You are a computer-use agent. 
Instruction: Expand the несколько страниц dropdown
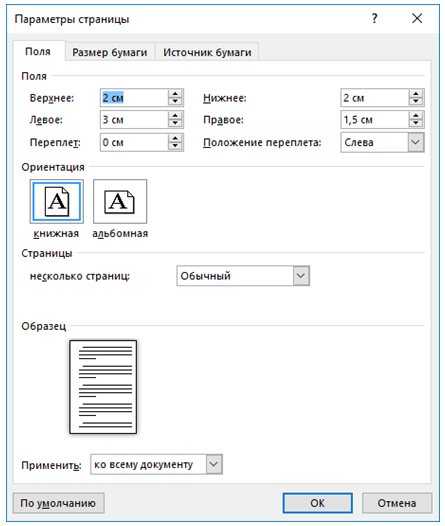(301, 276)
